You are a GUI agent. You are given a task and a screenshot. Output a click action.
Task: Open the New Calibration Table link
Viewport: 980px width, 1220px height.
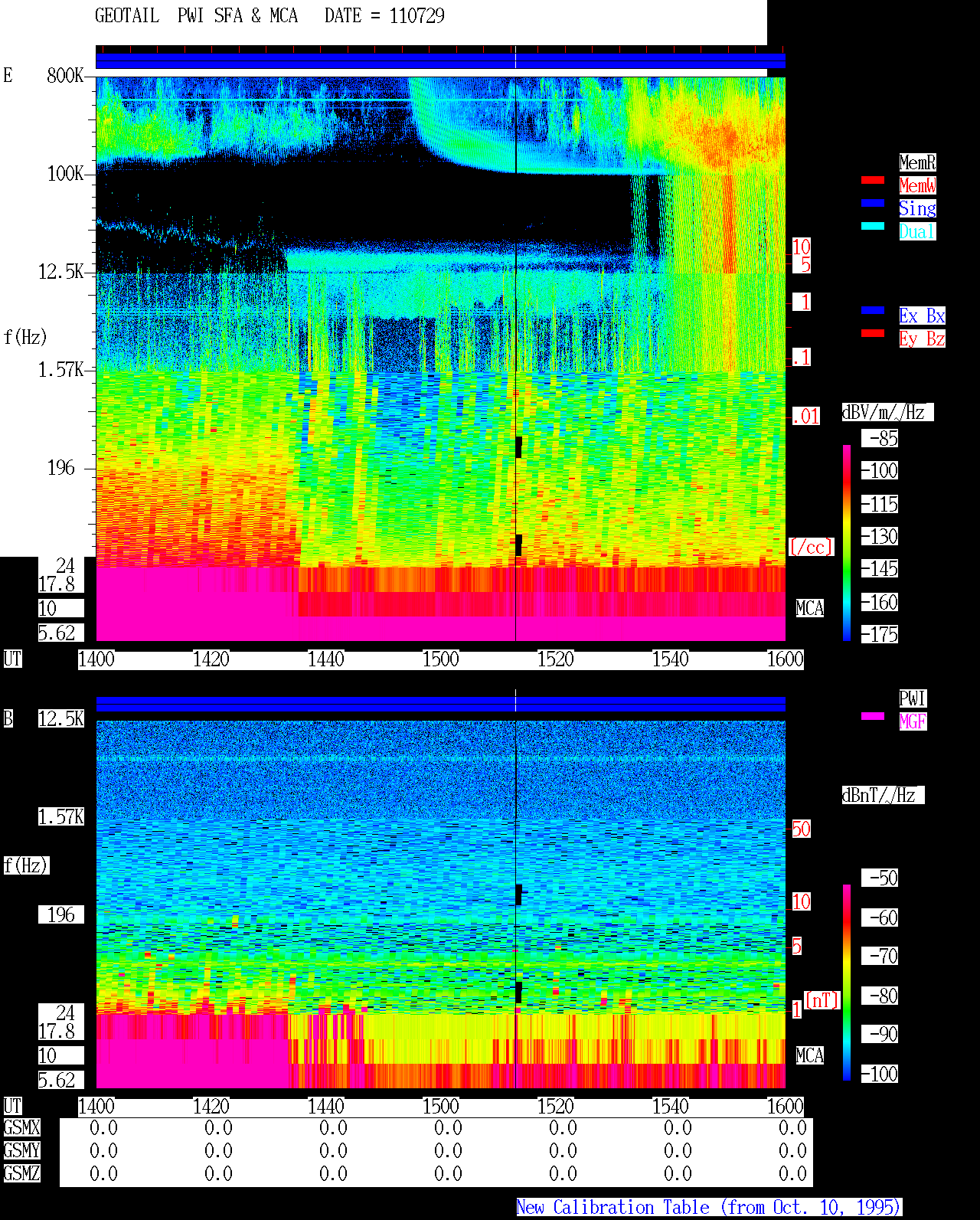[709, 1207]
